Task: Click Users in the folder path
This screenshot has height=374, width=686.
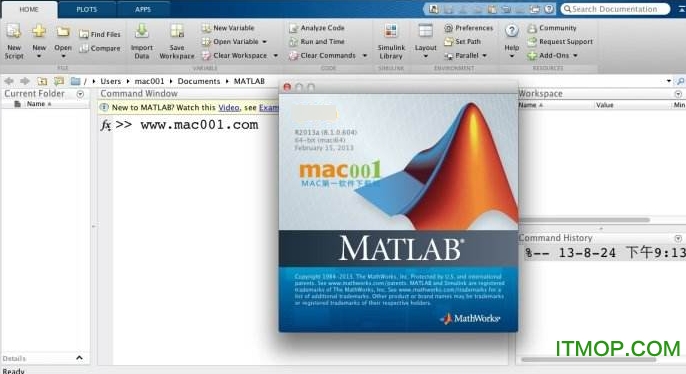Action: tap(110, 81)
